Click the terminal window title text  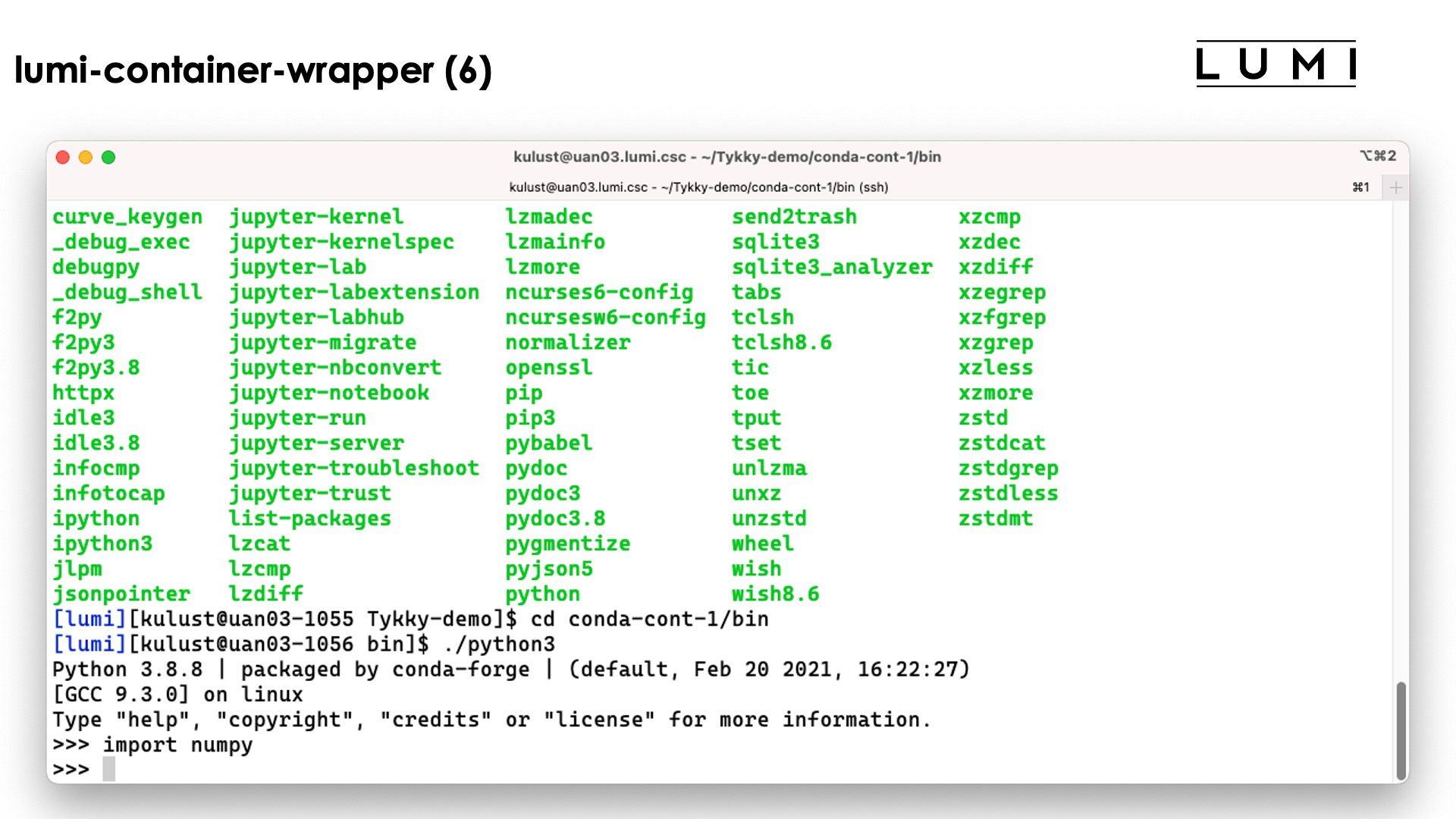coord(726,157)
